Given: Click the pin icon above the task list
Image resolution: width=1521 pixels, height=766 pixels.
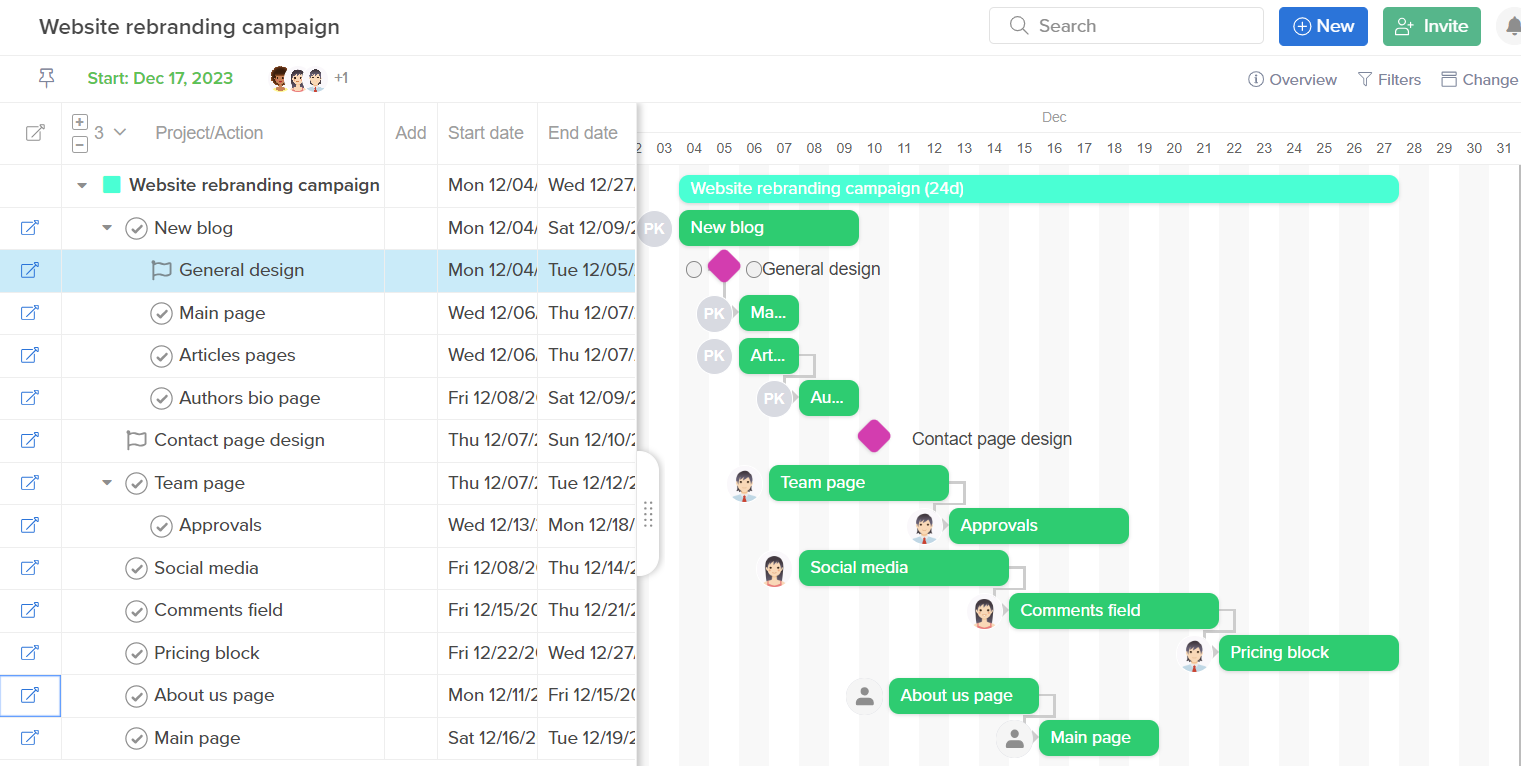Looking at the screenshot, I should click(46, 77).
